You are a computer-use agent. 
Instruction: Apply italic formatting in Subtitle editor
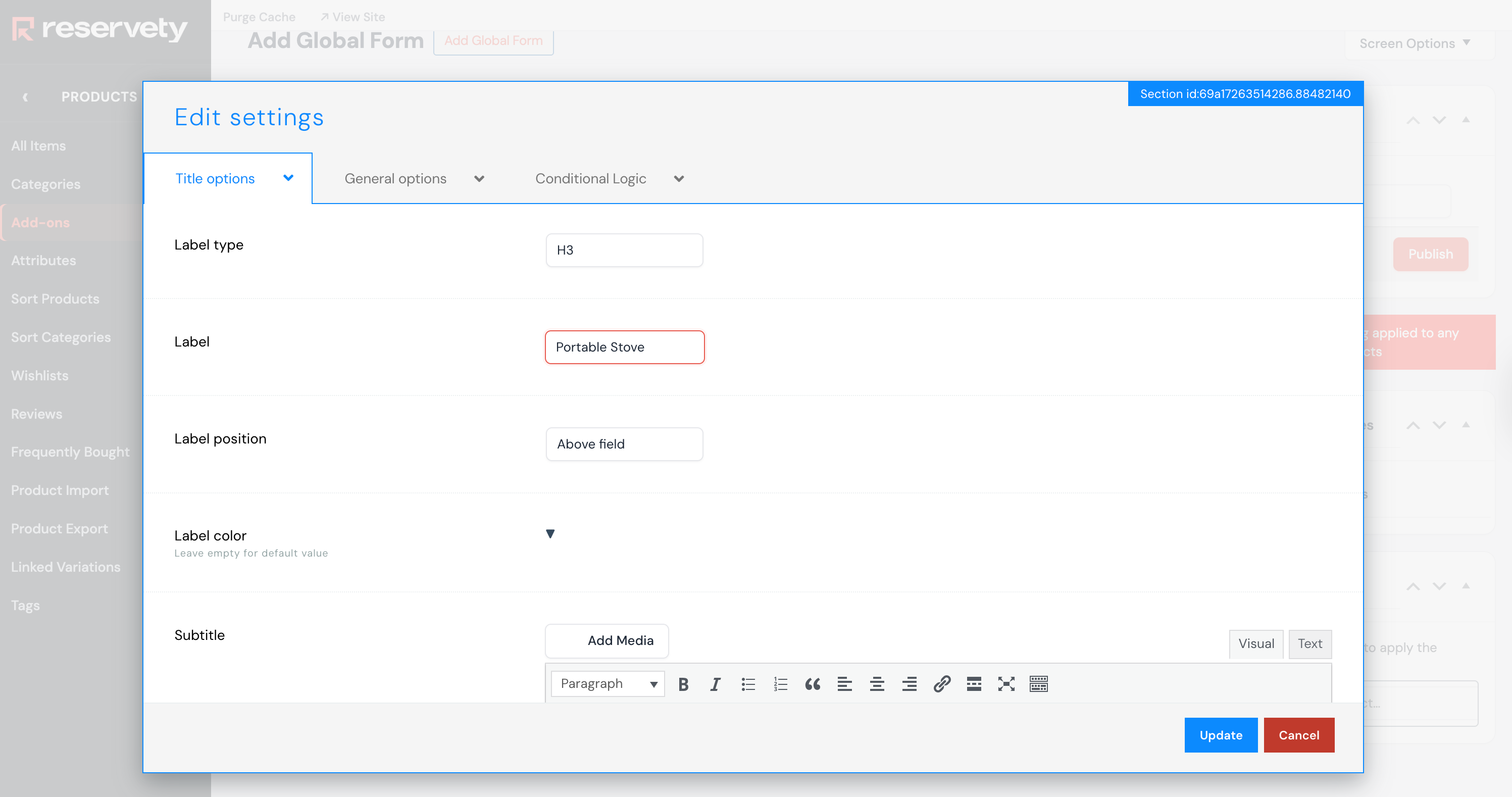point(716,684)
